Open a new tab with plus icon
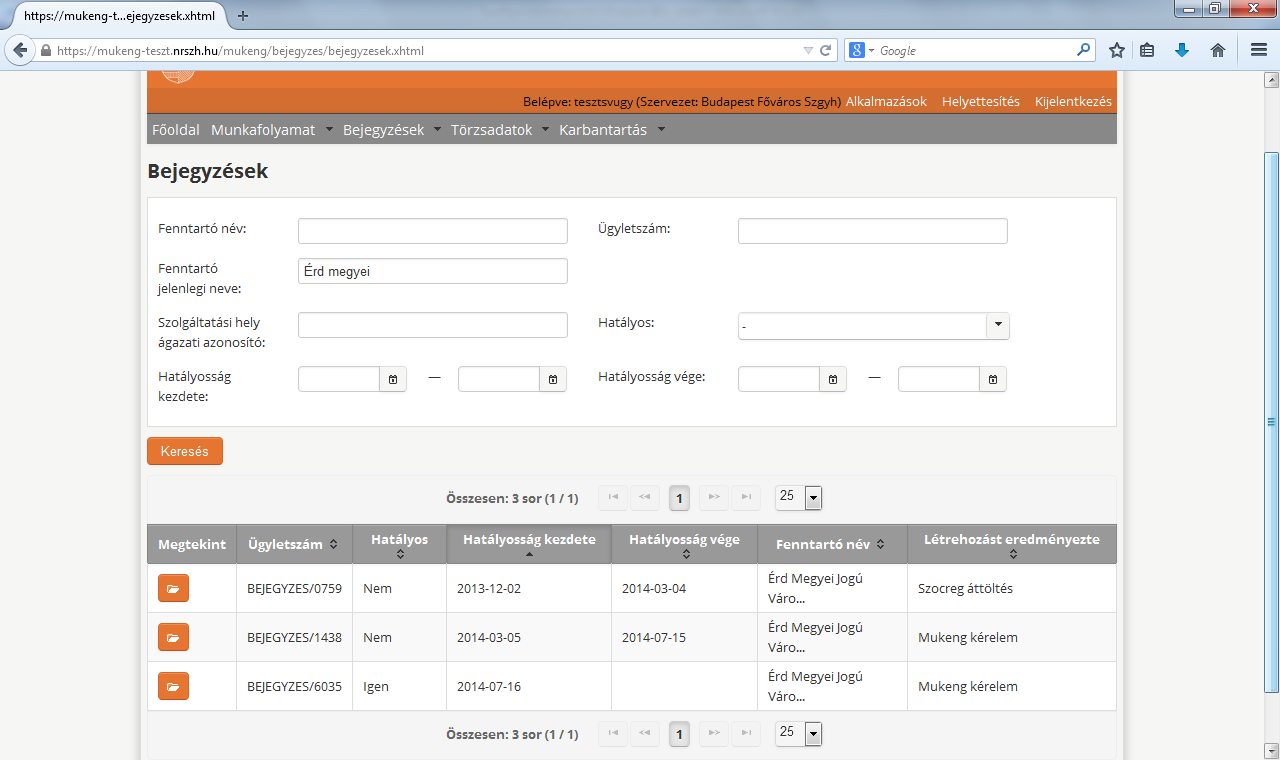Viewport: 1280px width, 760px height. coord(243,15)
